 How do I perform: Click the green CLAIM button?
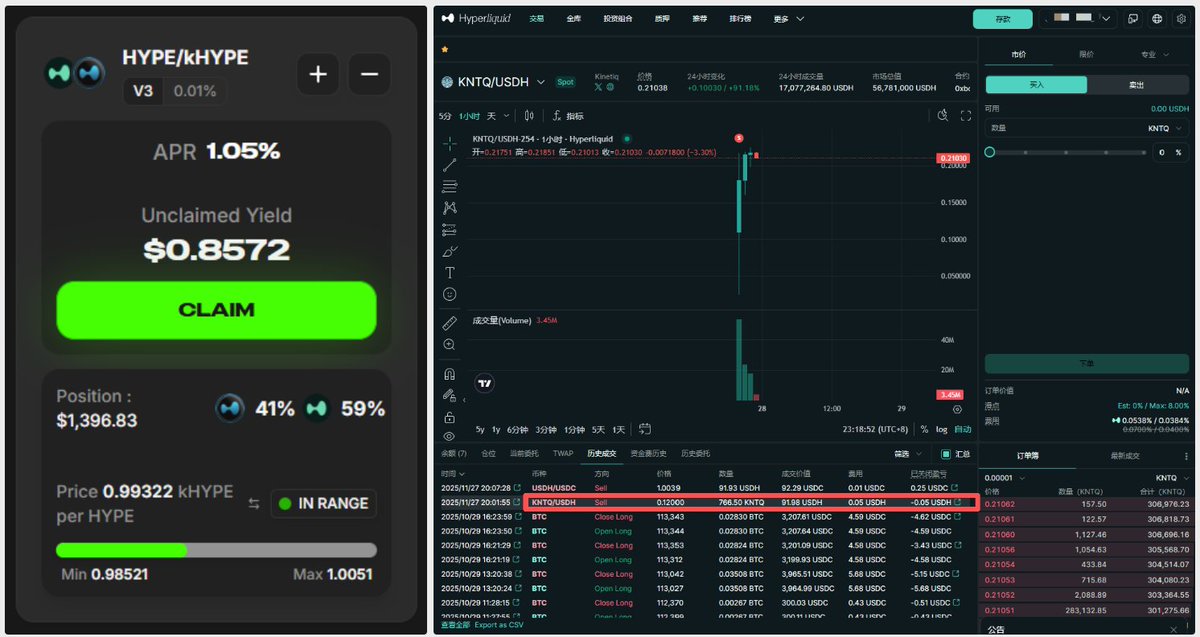click(x=216, y=310)
